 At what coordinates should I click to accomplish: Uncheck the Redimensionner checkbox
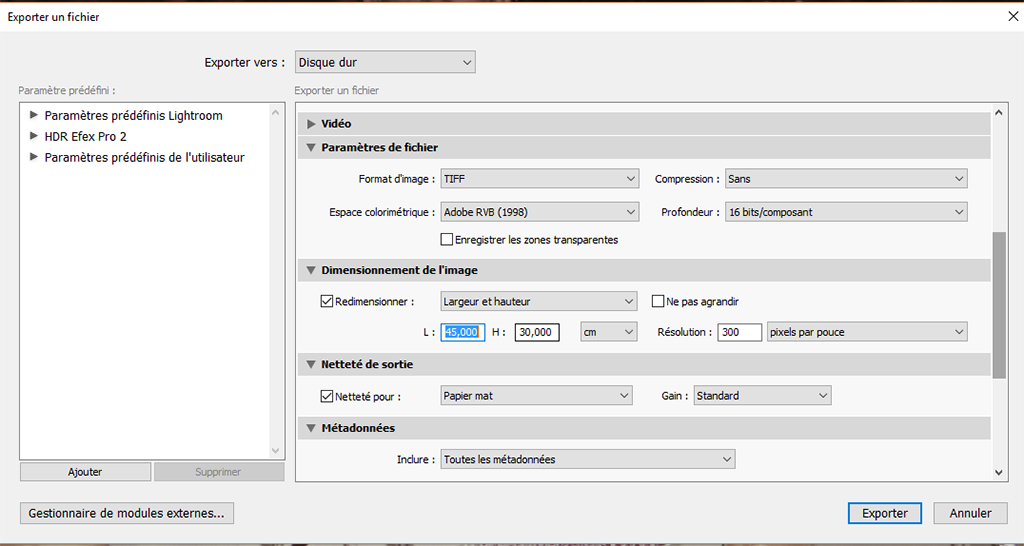[327, 301]
